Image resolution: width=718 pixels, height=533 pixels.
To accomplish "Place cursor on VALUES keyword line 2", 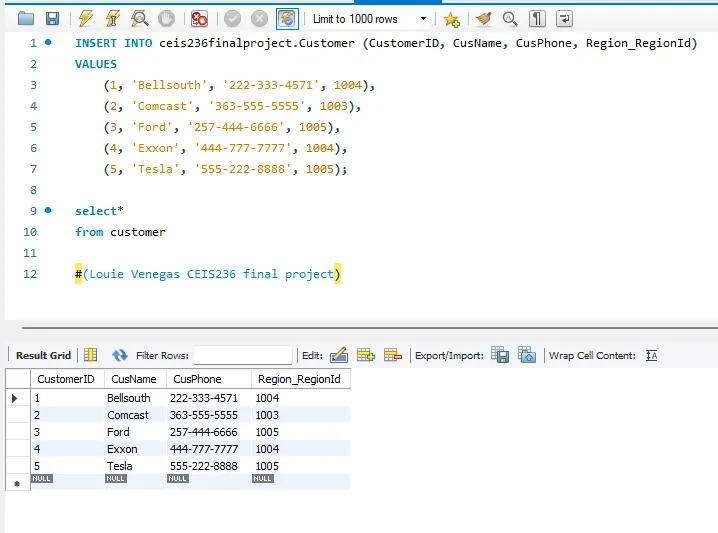I will (96, 64).
